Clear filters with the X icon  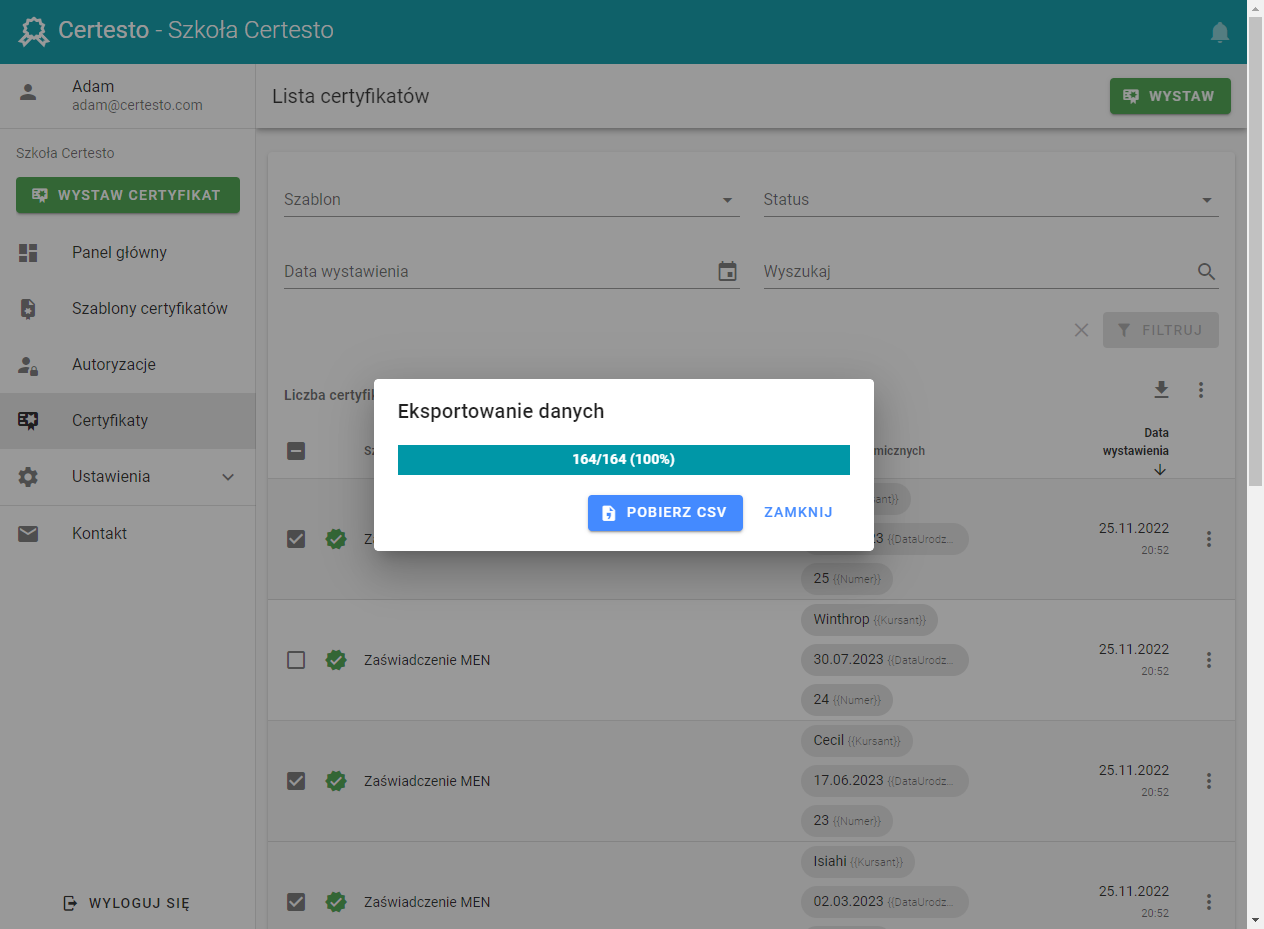[1081, 330]
